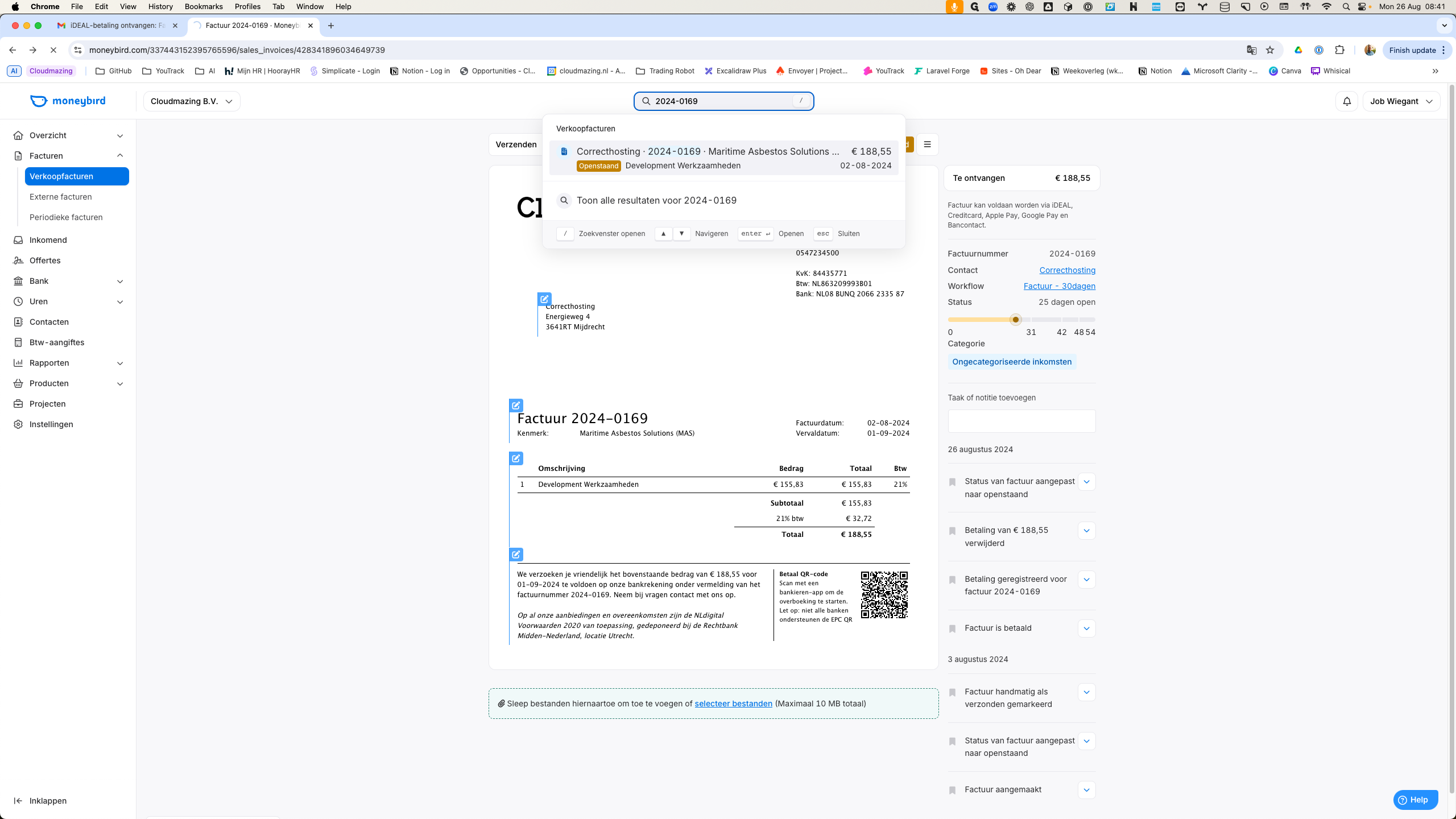Screen dimensions: 1456x819
Task: Click the Btw-aangiftes calculator icon
Action: coord(18,342)
